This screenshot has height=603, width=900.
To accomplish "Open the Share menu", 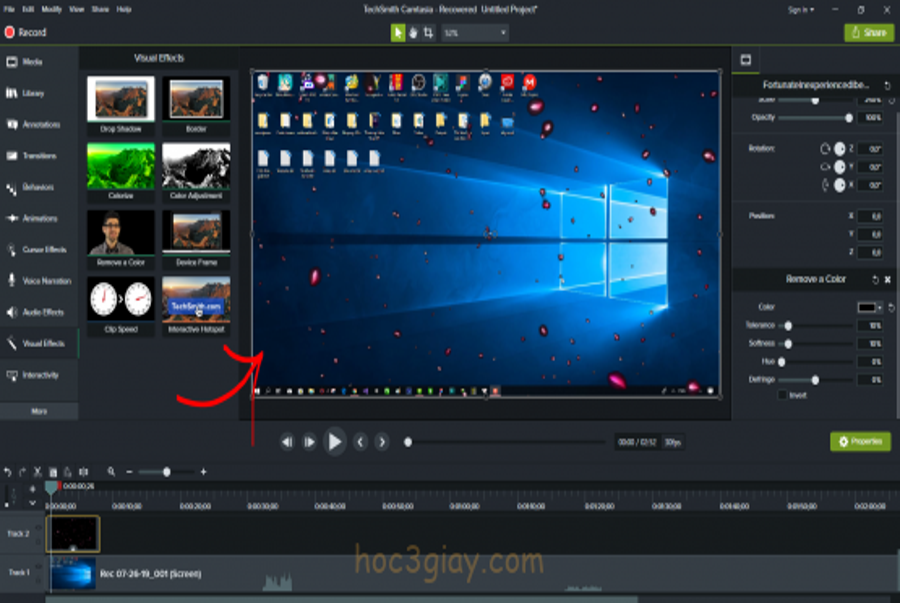I will (x=100, y=9).
